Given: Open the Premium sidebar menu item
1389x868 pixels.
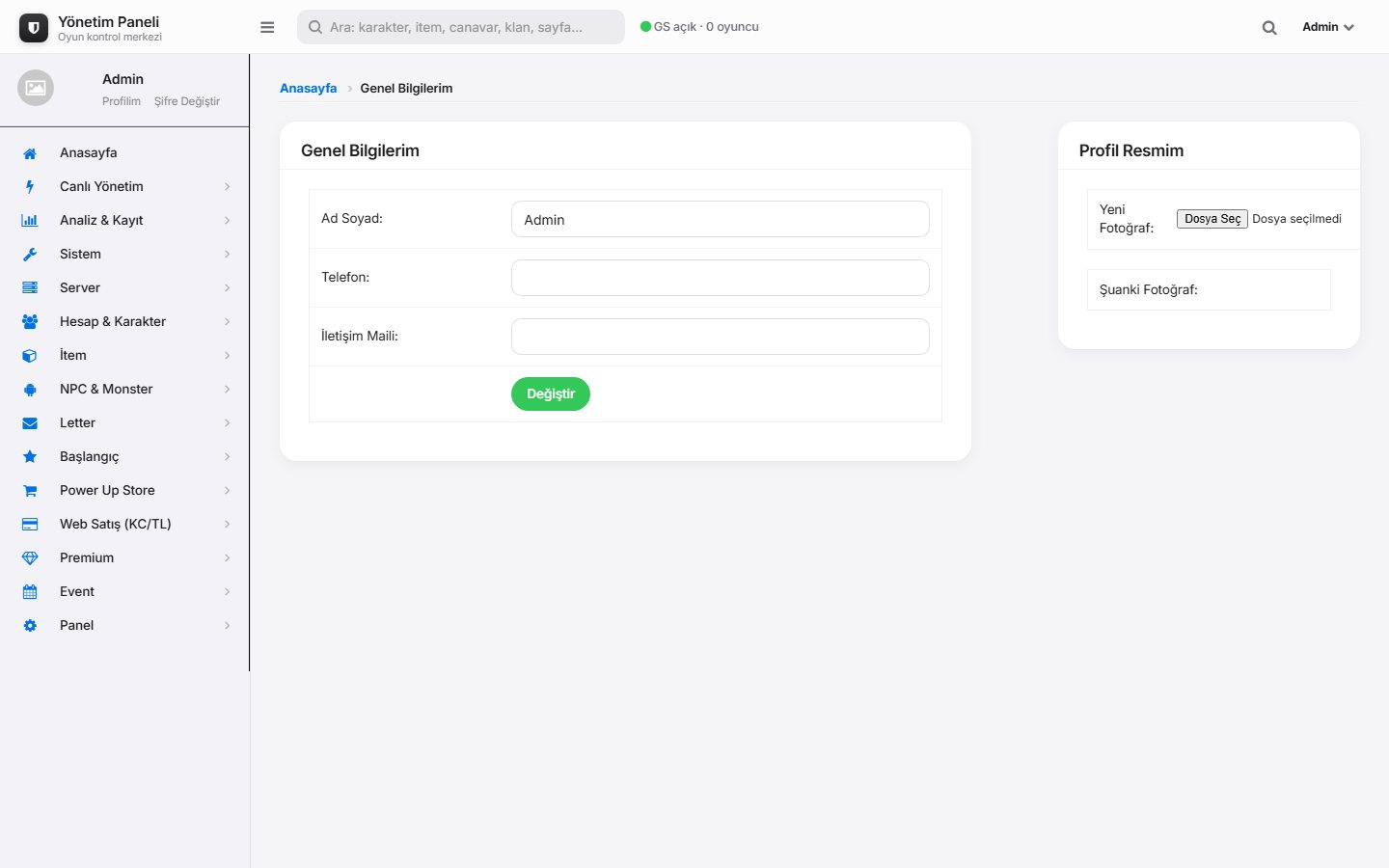Looking at the screenshot, I should point(124,557).
